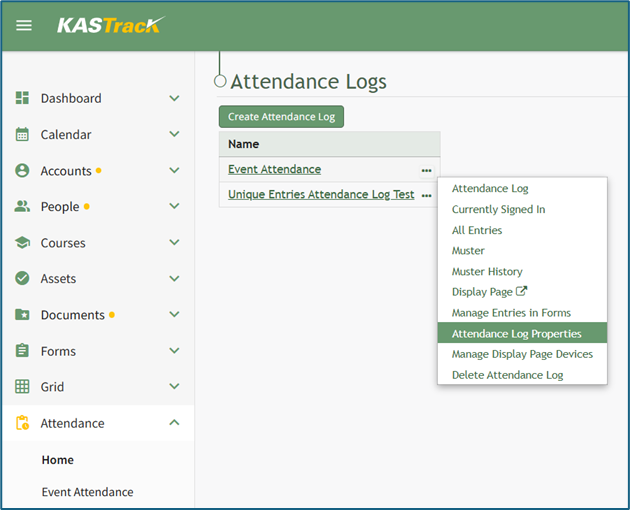Click the People group icon
The height and width of the screenshot is (510, 630).
tap(22, 207)
